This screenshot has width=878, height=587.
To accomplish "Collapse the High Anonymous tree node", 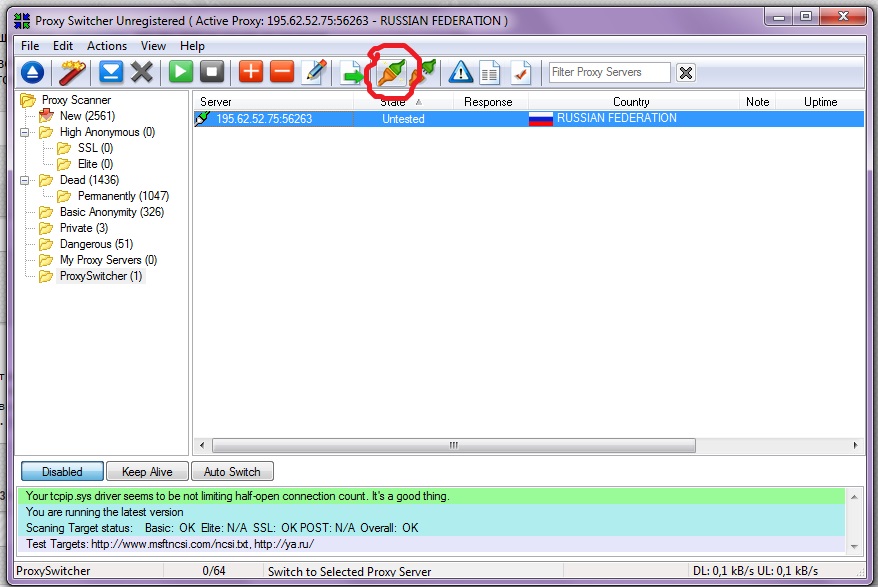I will 25,133.
